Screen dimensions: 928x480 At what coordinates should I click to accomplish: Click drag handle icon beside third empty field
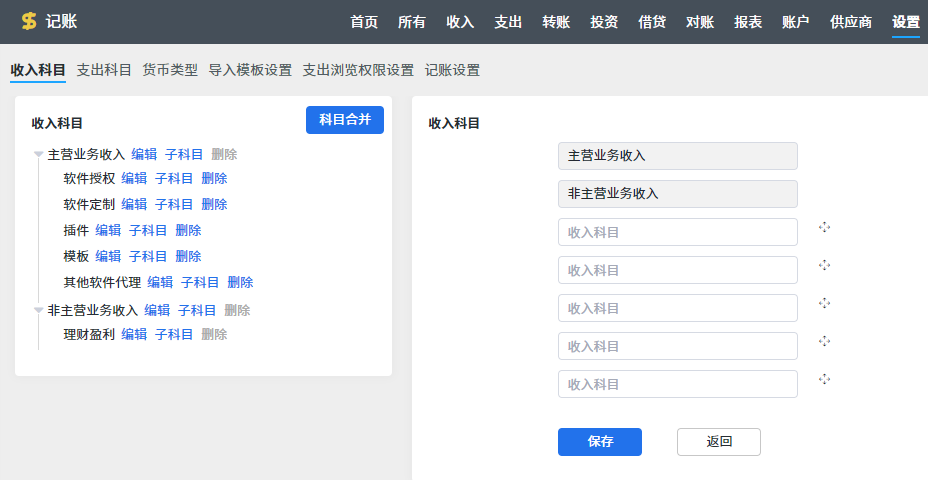824,303
